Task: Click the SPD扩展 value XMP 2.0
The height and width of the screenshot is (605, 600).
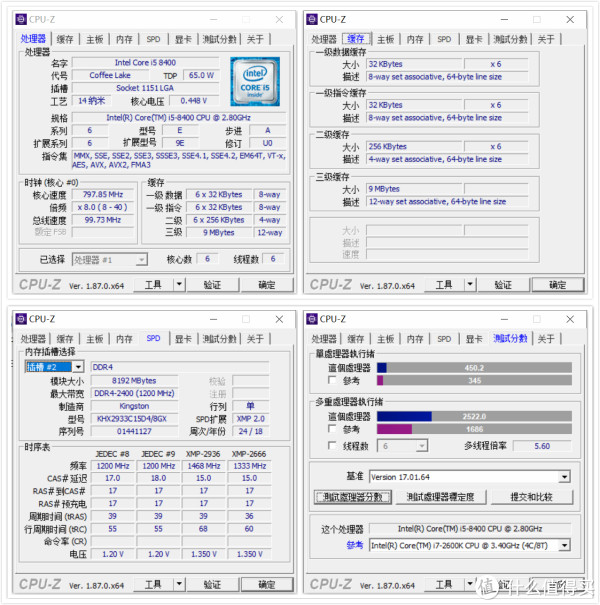Action: (251, 419)
